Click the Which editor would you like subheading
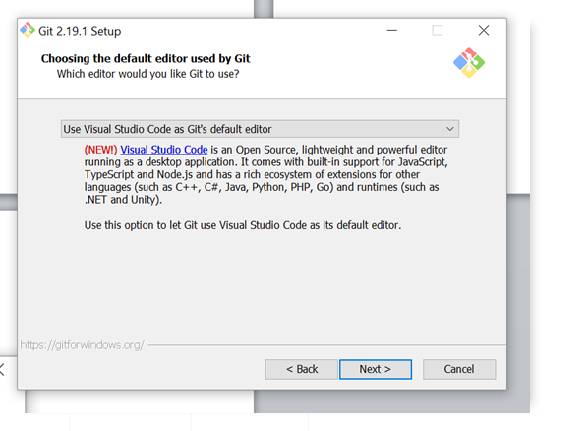The image size is (563, 431). click(148, 74)
